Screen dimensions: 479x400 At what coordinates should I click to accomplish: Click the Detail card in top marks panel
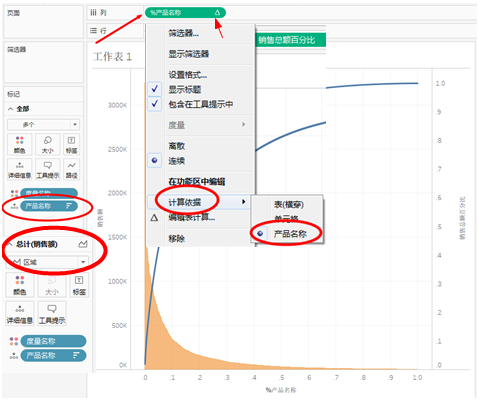click(x=19, y=169)
